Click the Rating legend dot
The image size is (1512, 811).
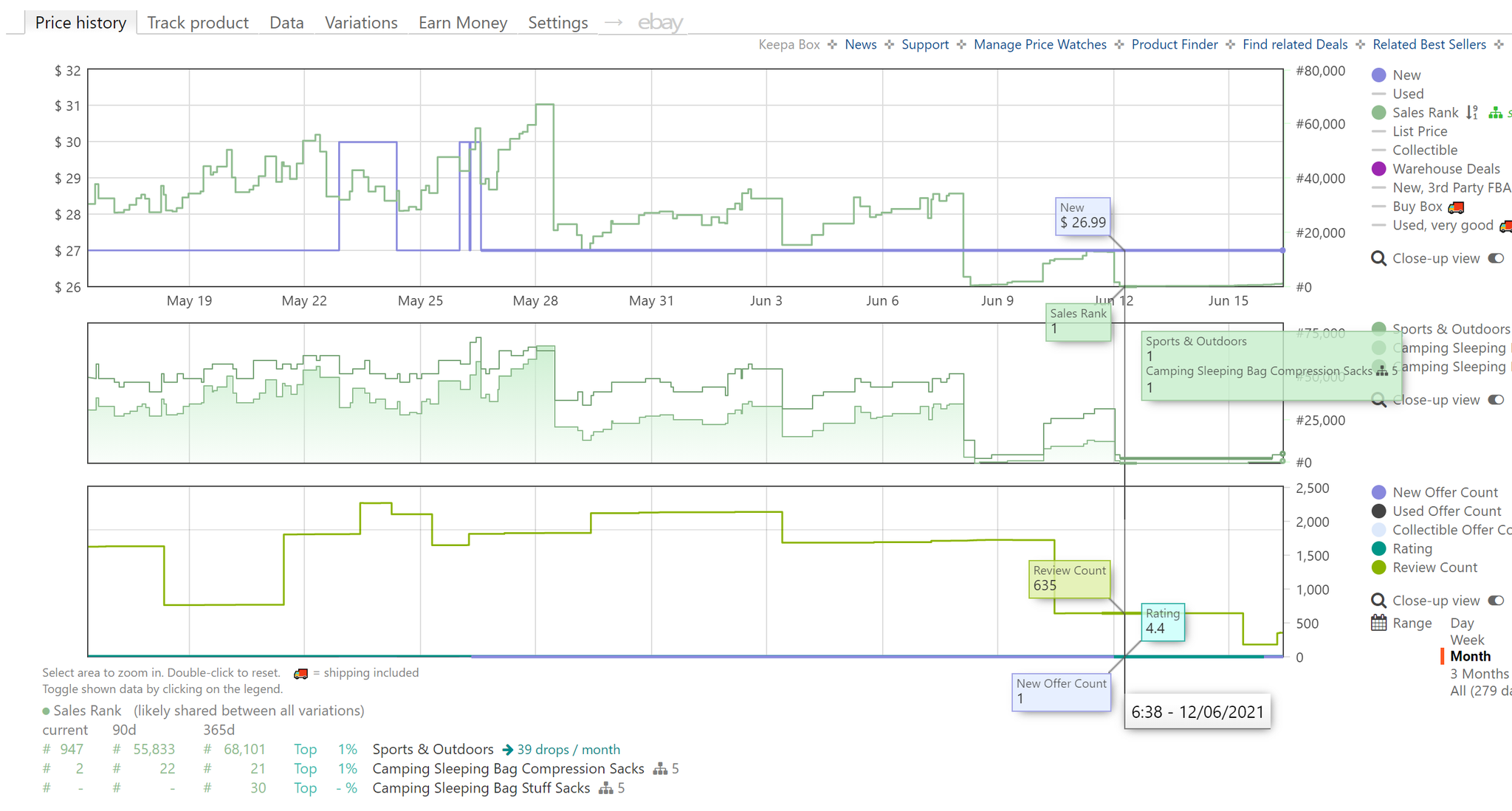(1378, 548)
